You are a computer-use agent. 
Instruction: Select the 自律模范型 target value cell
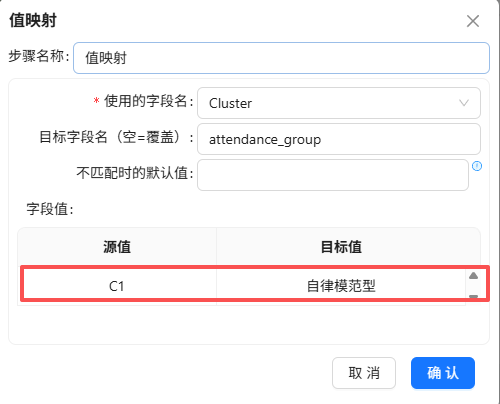tap(341, 286)
